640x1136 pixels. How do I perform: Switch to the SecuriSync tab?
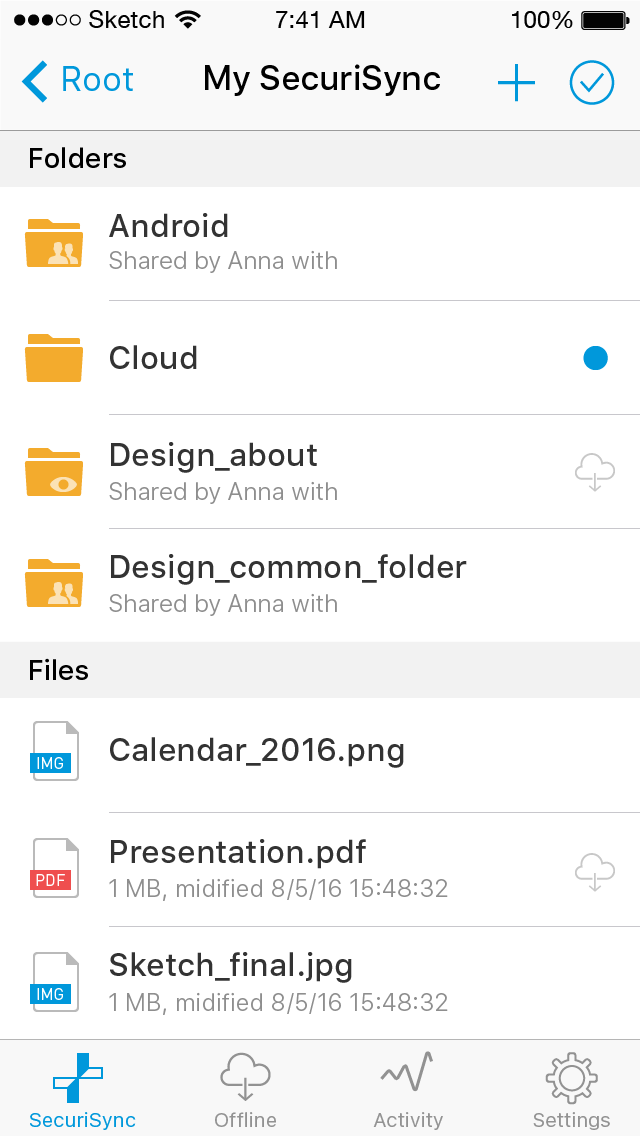click(x=81, y=1090)
